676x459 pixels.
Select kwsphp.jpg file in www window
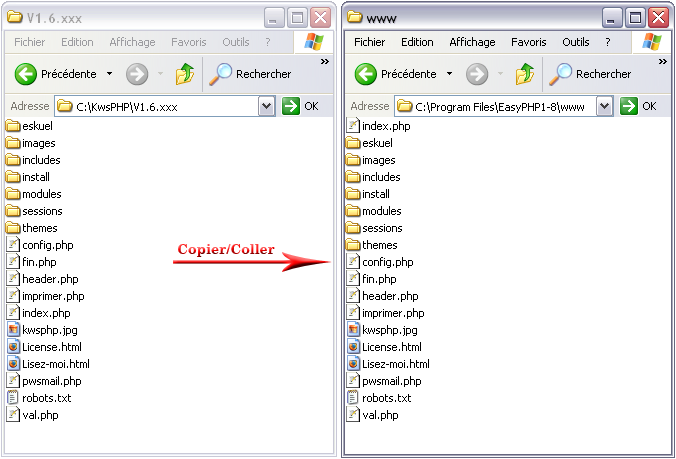click(382, 330)
